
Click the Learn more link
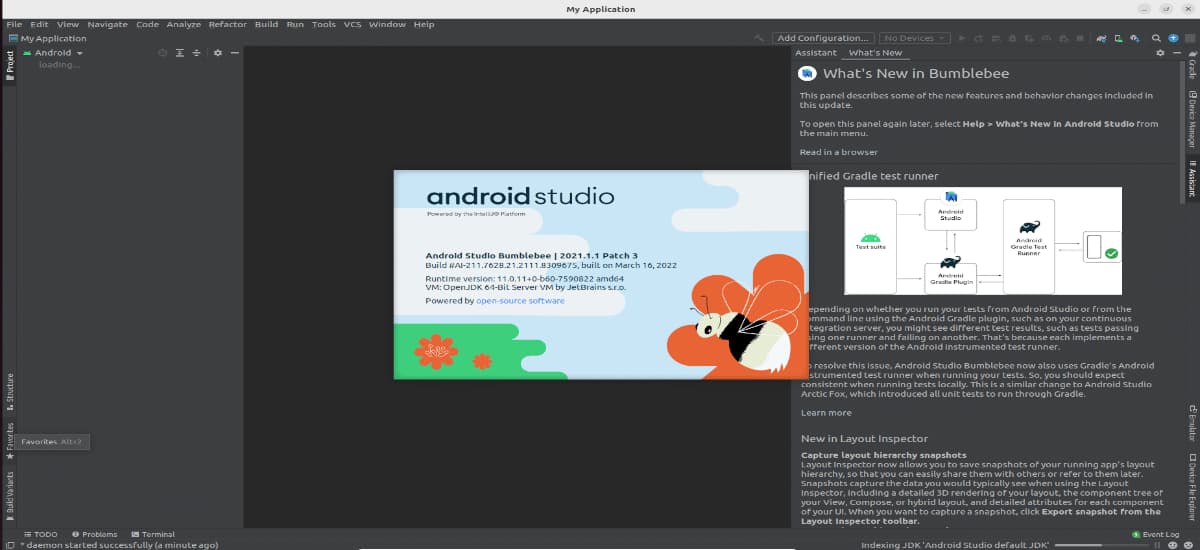coord(826,412)
